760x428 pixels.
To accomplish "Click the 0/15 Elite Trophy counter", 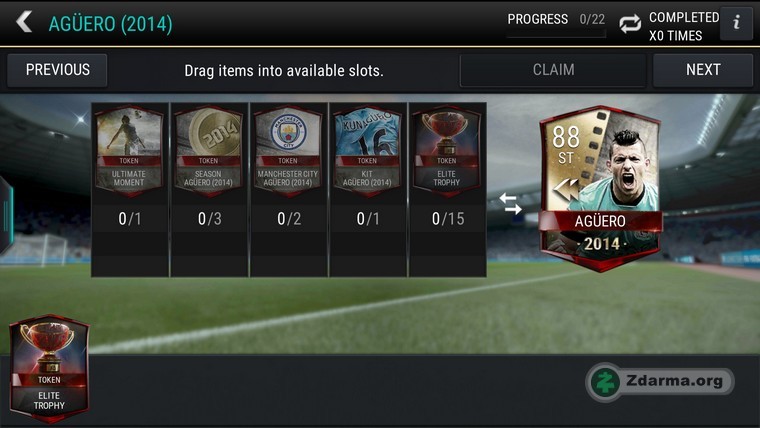I will tap(448, 219).
